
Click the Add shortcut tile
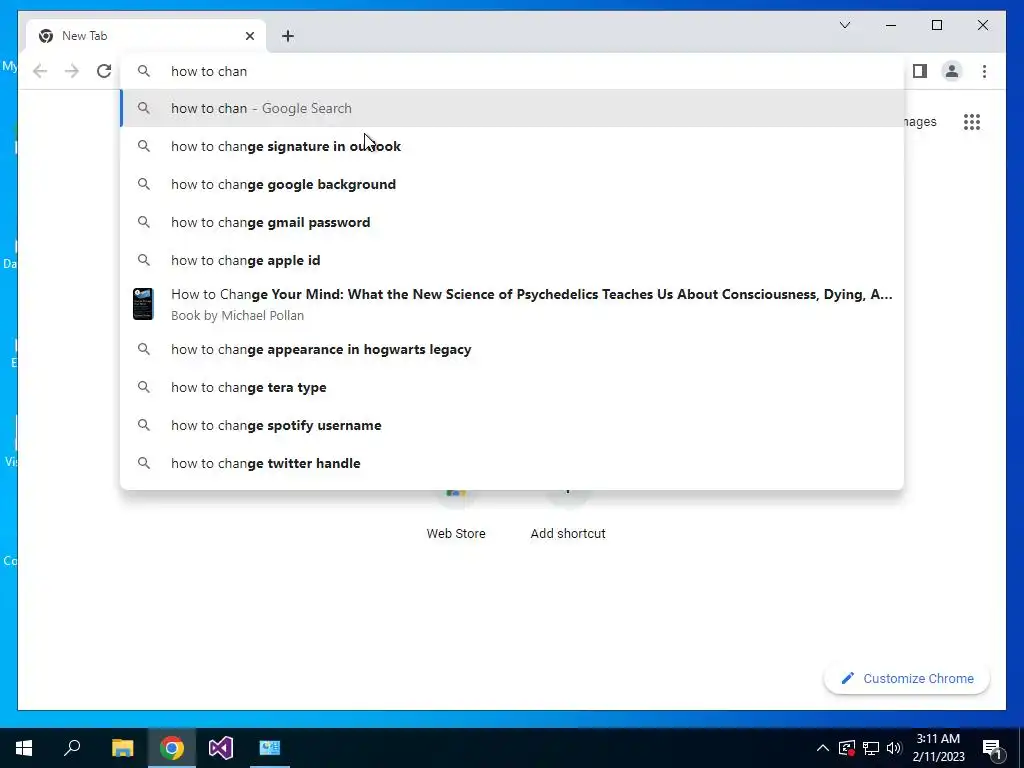pos(568,516)
